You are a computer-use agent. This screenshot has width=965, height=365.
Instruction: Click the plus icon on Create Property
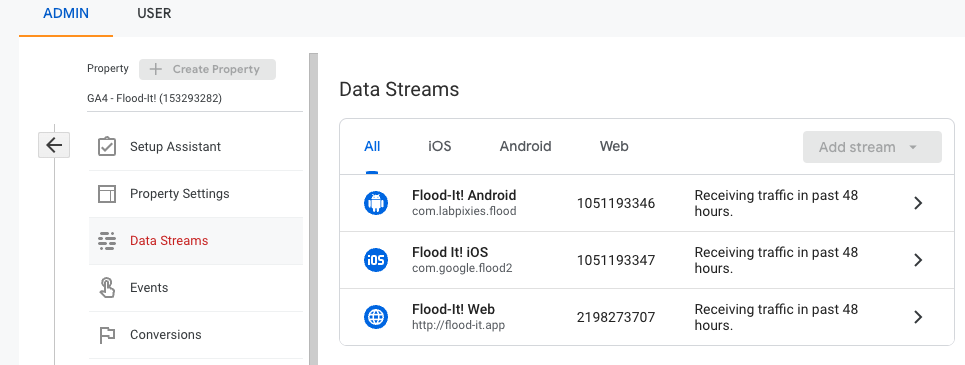coord(156,70)
